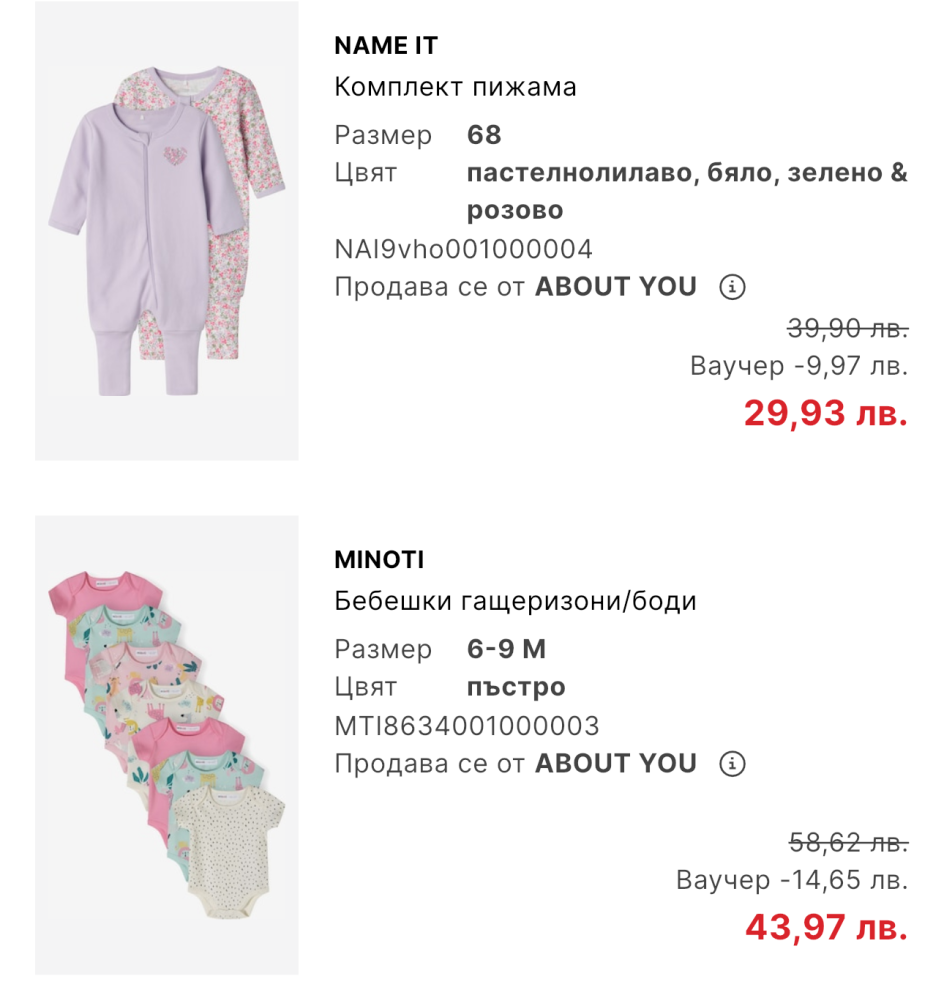Screen dimensions: 944x989
Task: Click the info icon beside MINOTI seller
Action: tap(733, 765)
